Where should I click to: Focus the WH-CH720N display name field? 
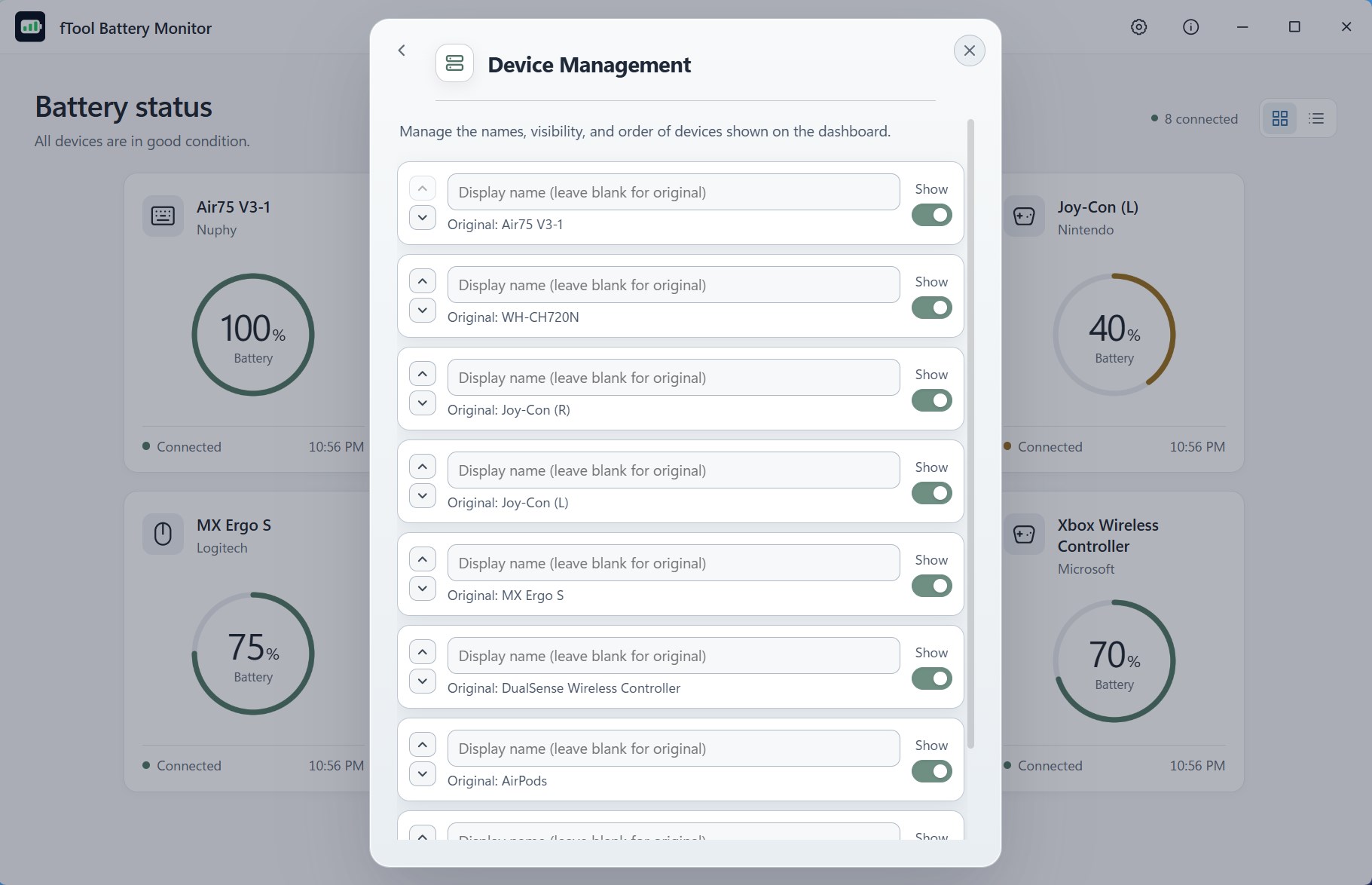pyautogui.click(x=674, y=285)
